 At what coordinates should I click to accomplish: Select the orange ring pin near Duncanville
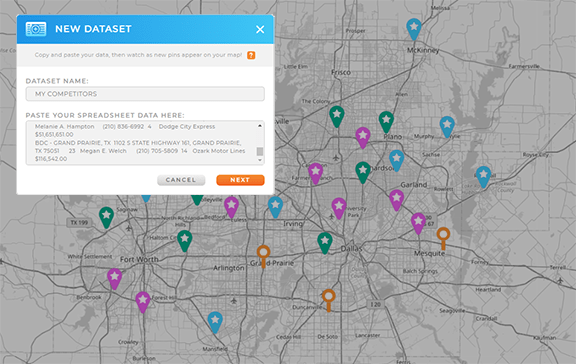pyautogui.click(x=329, y=300)
